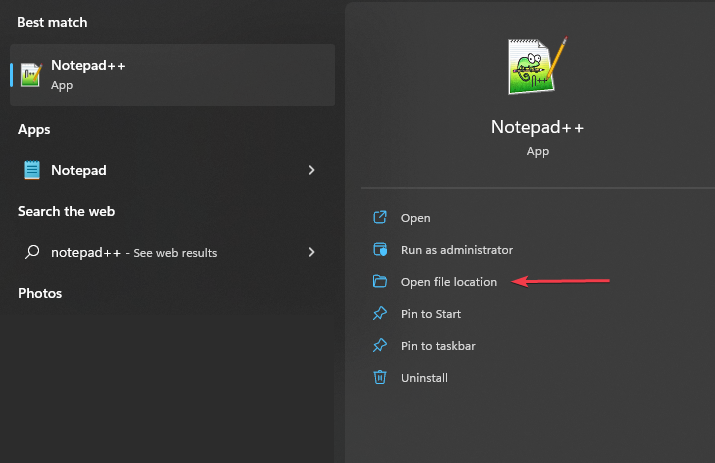This screenshot has width=715, height=463.
Task: Click the folder icon for Open file location
Action: pos(380,282)
